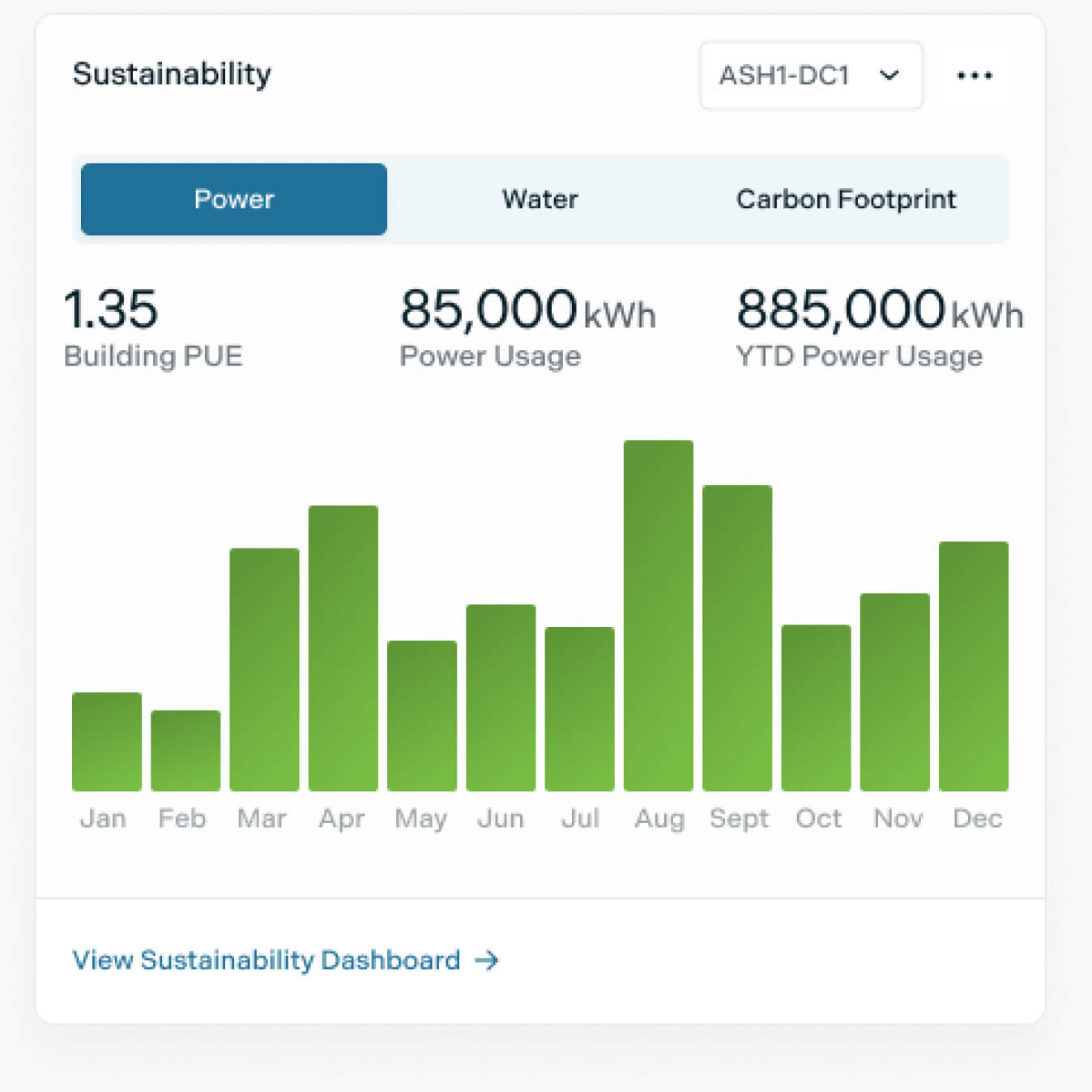Click the August bar in the chart
This screenshot has height=1092, width=1092.
(x=658, y=616)
